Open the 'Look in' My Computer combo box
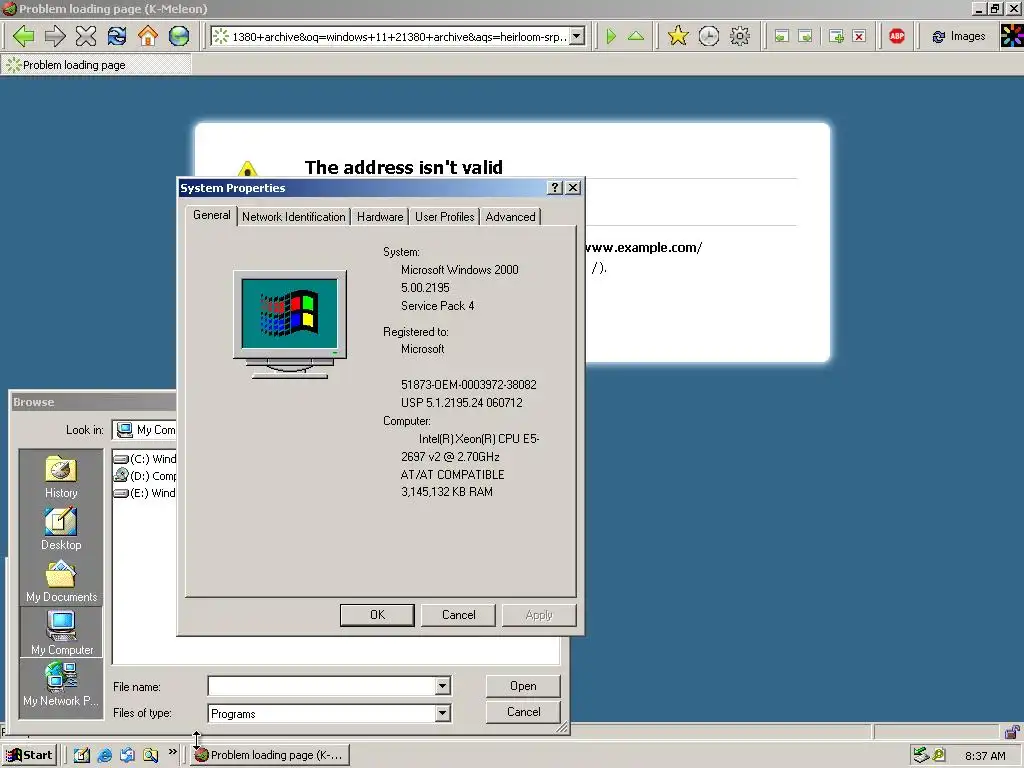Viewport: 1024px width, 768px height. tap(144, 430)
